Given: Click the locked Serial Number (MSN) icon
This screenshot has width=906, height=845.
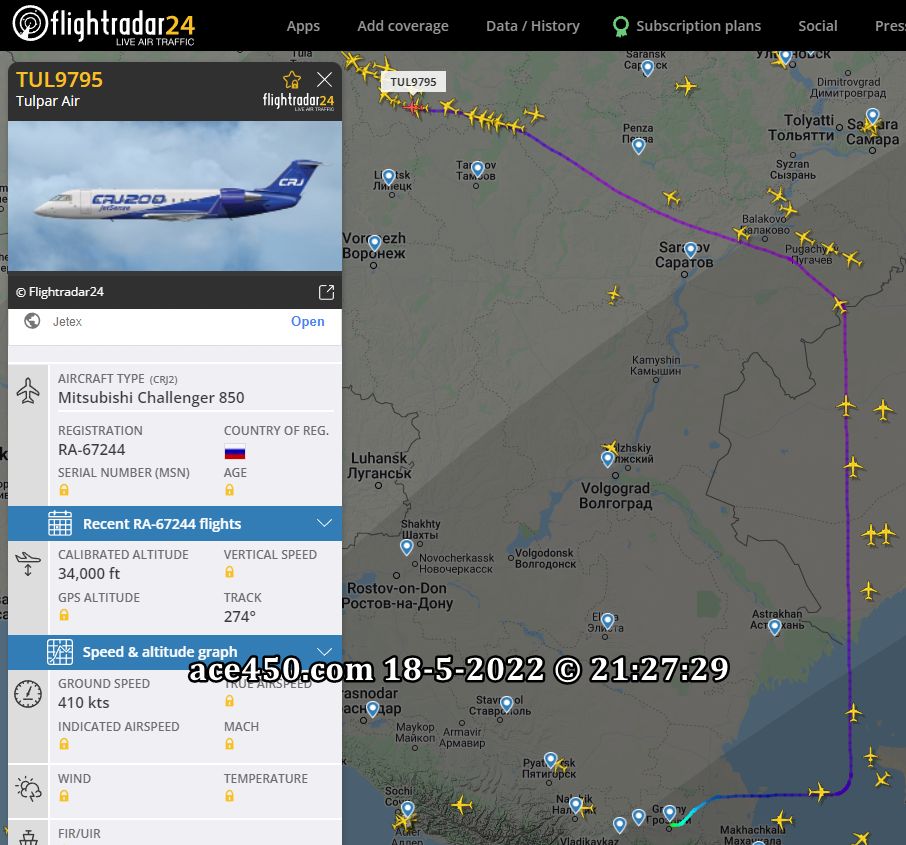Looking at the screenshot, I should tap(64, 490).
